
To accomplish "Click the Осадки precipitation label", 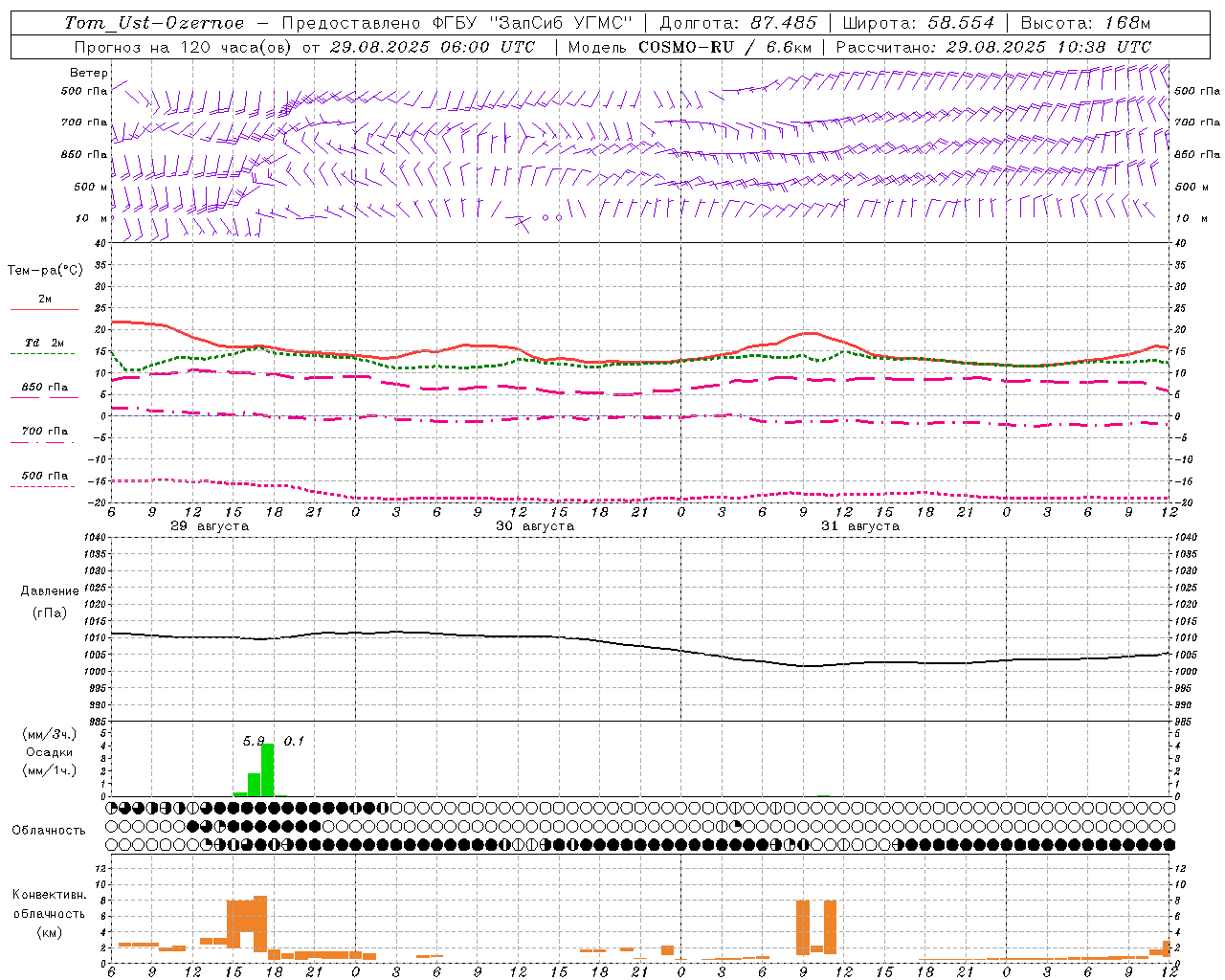I will click(x=50, y=752).
